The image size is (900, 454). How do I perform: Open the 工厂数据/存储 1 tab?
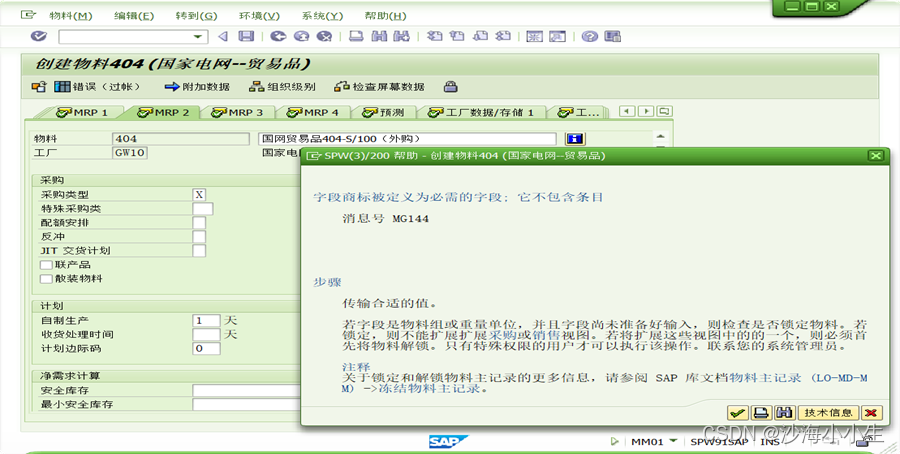[481, 112]
